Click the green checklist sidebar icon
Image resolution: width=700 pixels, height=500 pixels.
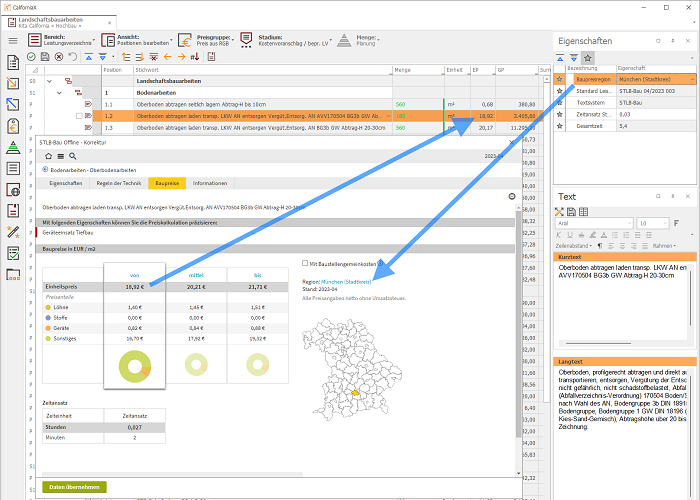click(13, 254)
